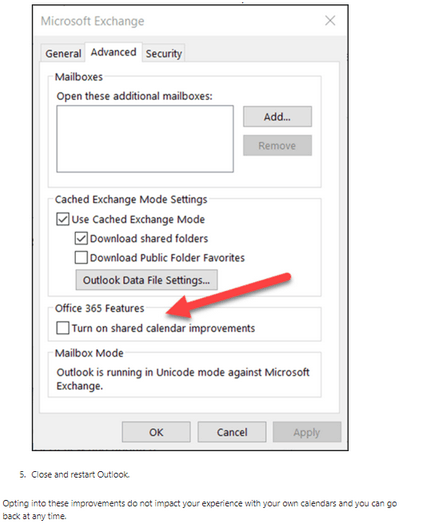Switch to the General tab
The image size is (443, 528).
63,54
